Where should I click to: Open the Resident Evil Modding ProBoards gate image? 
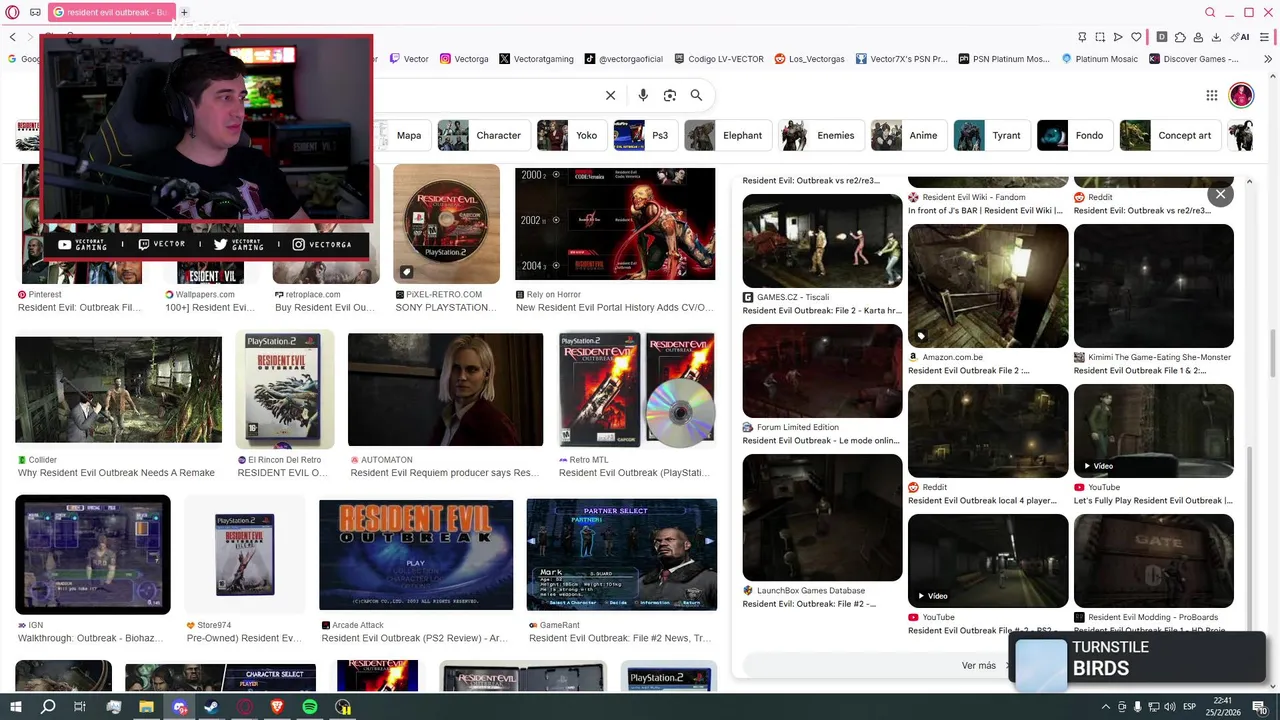1154,561
